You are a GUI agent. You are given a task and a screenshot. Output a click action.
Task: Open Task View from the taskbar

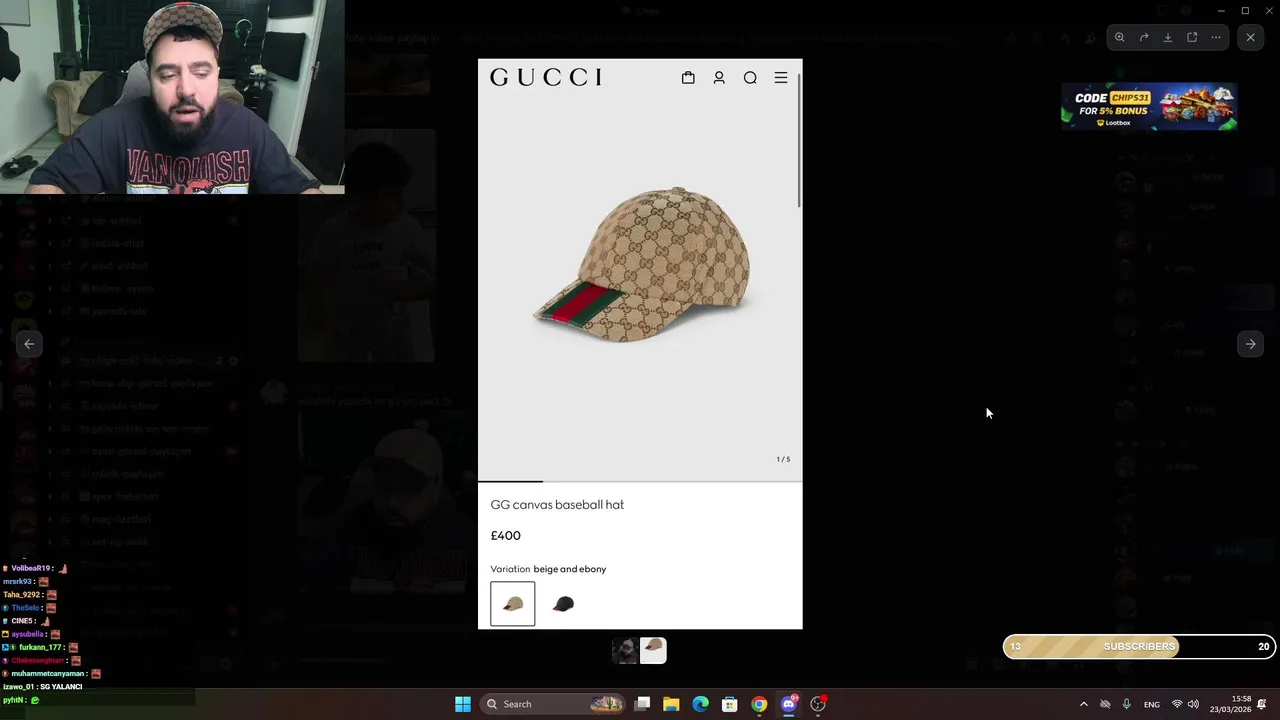[643, 704]
